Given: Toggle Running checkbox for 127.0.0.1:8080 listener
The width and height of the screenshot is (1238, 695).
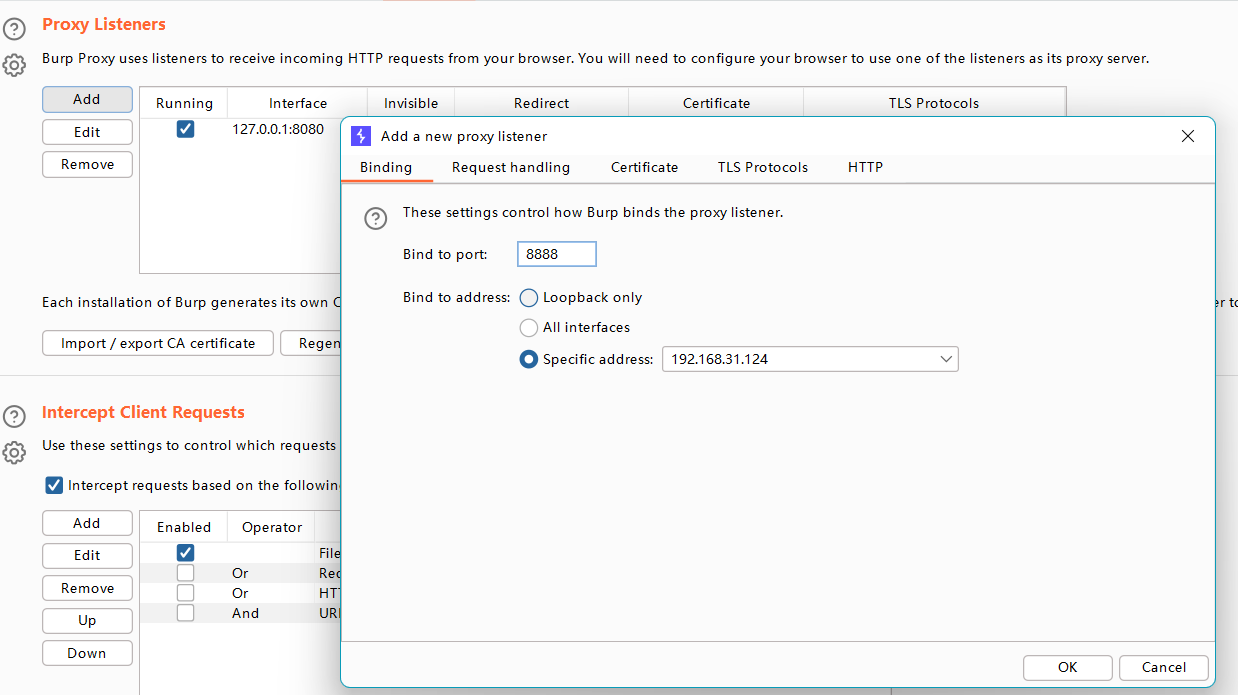Looking at the screenshot, I should tap(185, 129).
